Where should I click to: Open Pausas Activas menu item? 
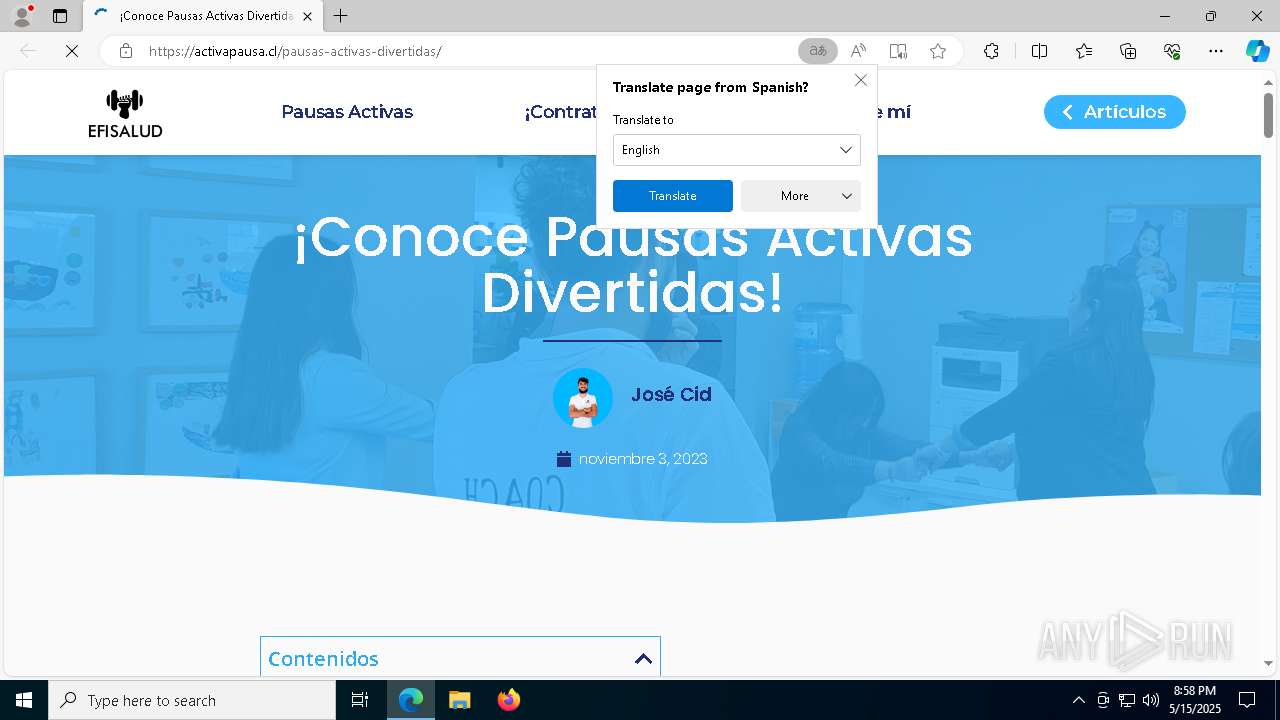347,112
